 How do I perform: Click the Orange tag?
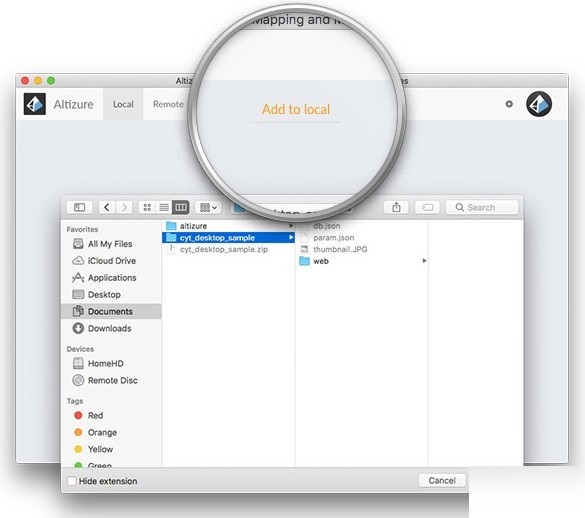point(111,432)
